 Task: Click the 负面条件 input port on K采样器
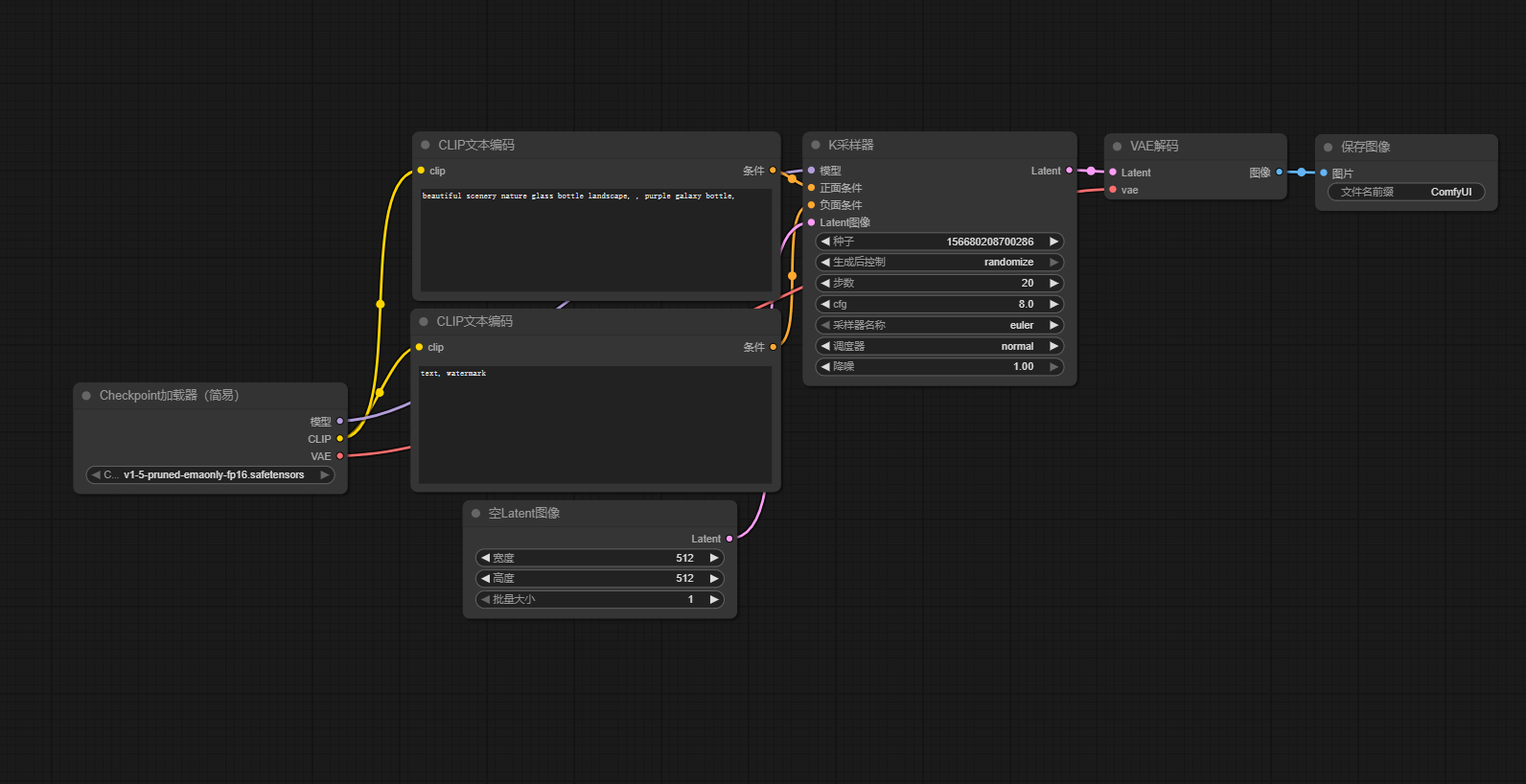tap(812, 205)
